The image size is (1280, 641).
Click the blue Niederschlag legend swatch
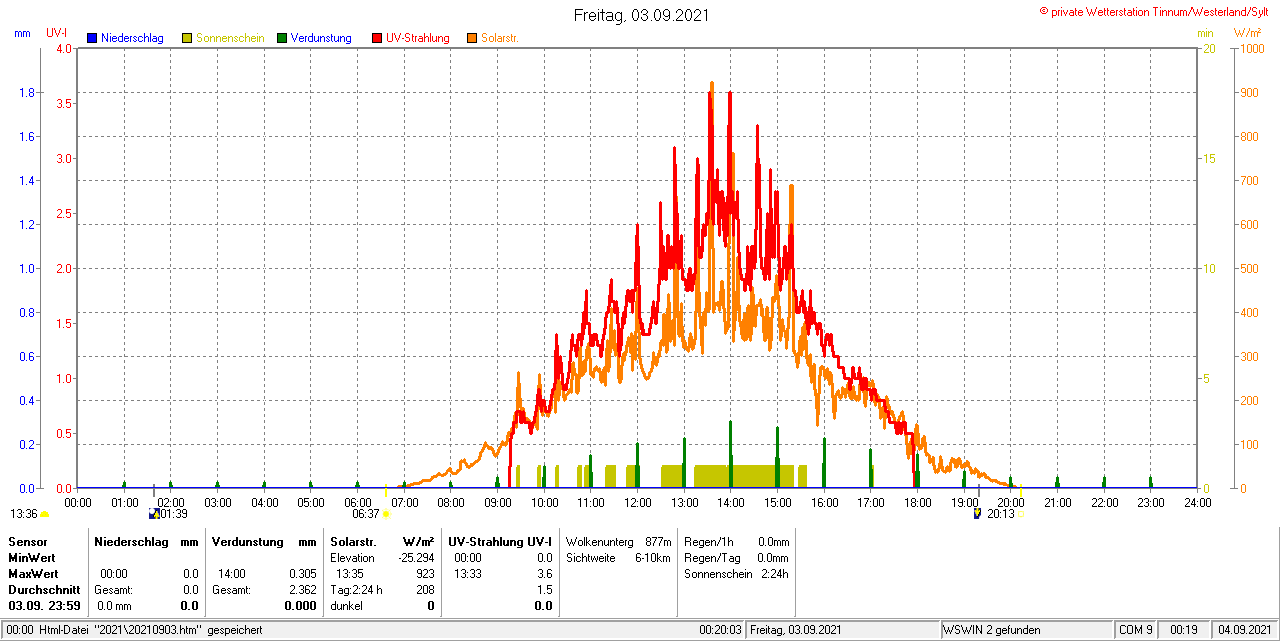(x=93, y=38)
